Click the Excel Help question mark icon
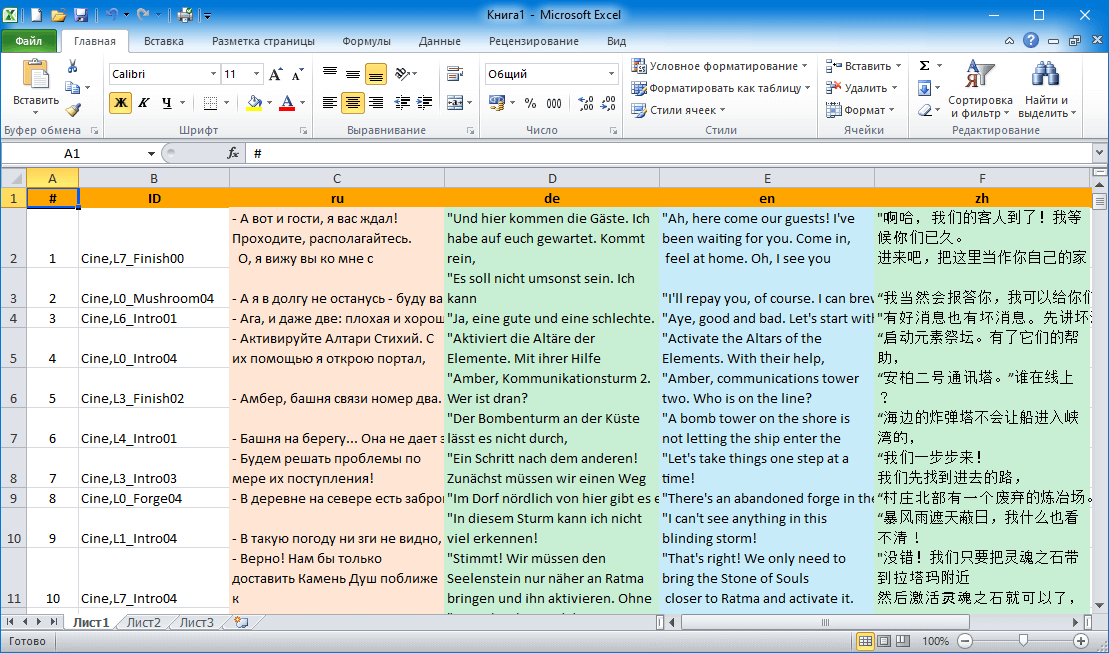 tap(1031, 40)
